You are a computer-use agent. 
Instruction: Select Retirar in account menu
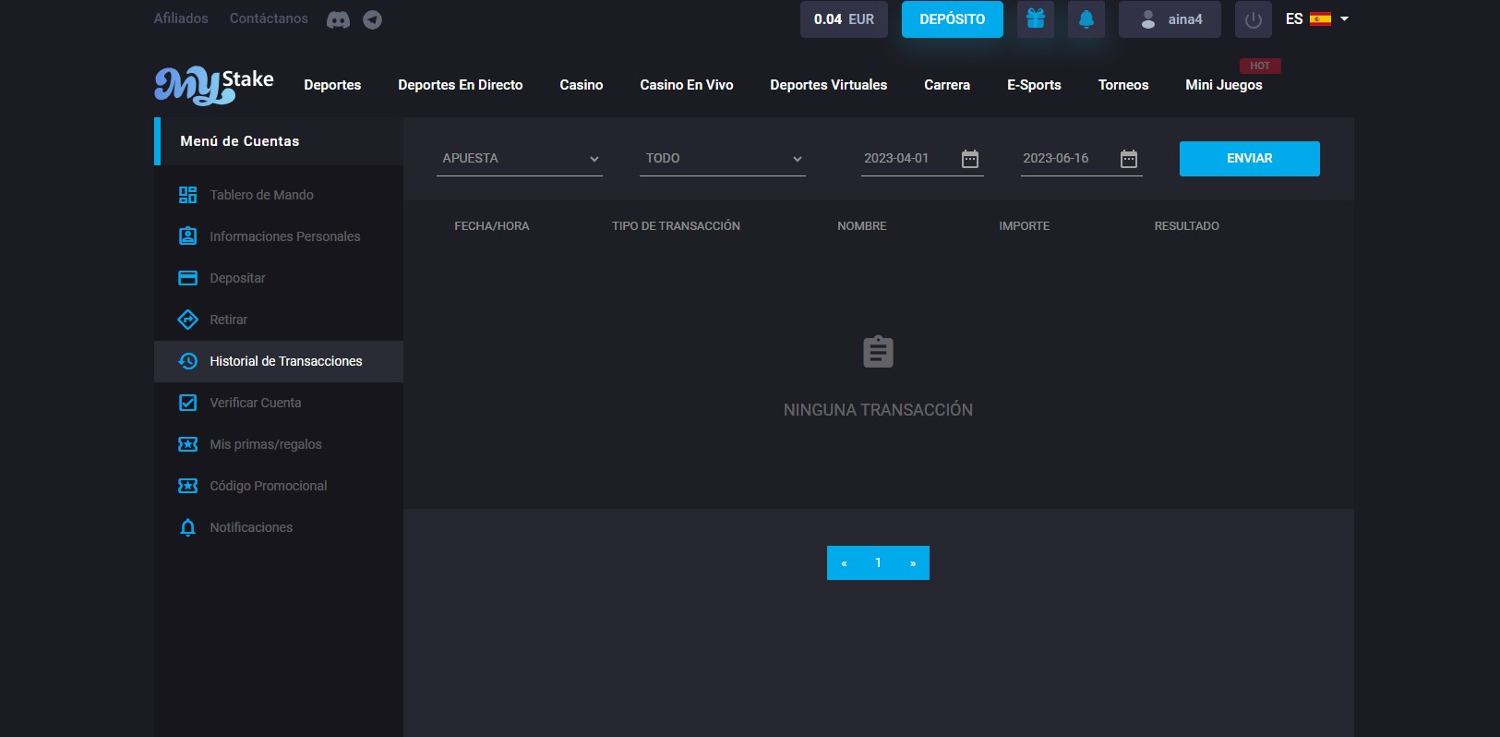228,320
